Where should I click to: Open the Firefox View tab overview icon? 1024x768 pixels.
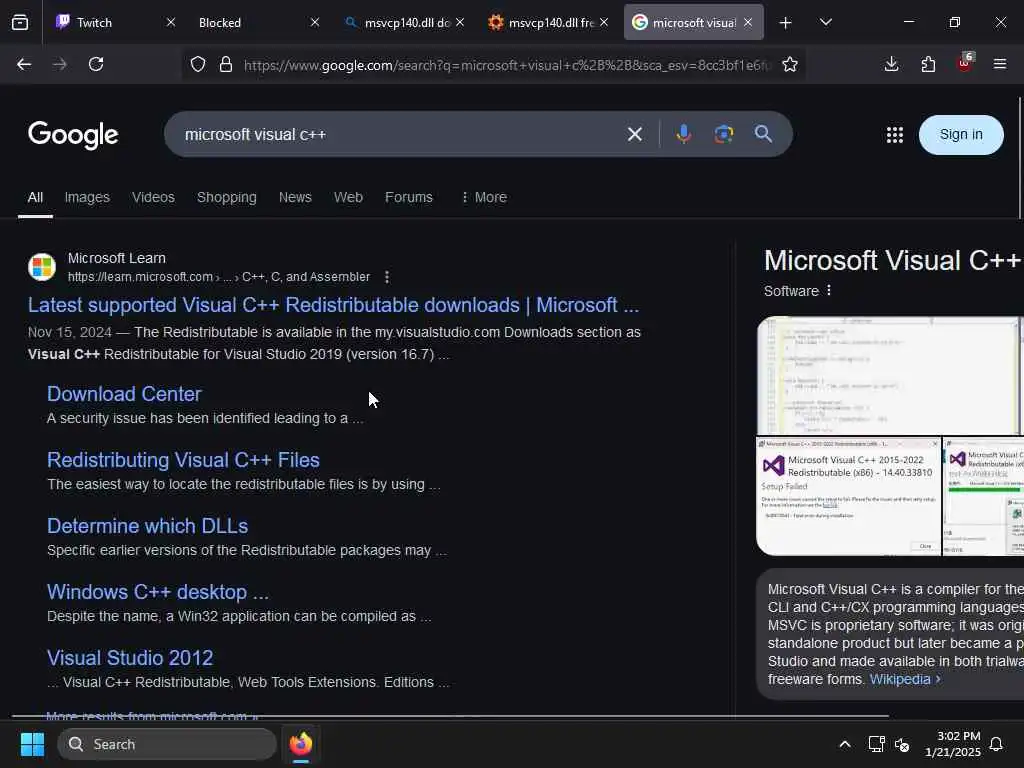[x=20, y=23]
